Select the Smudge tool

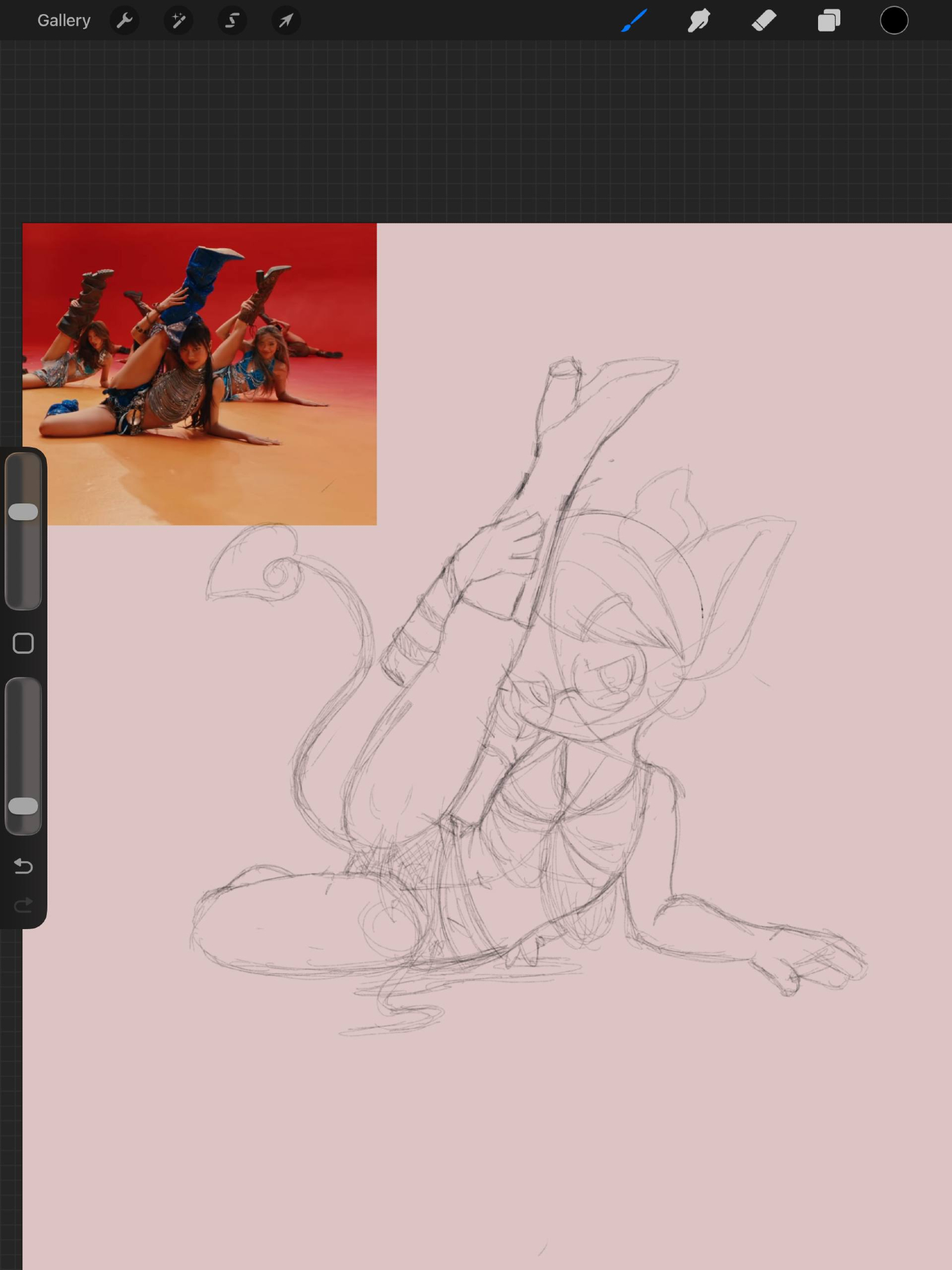(699, 20)
